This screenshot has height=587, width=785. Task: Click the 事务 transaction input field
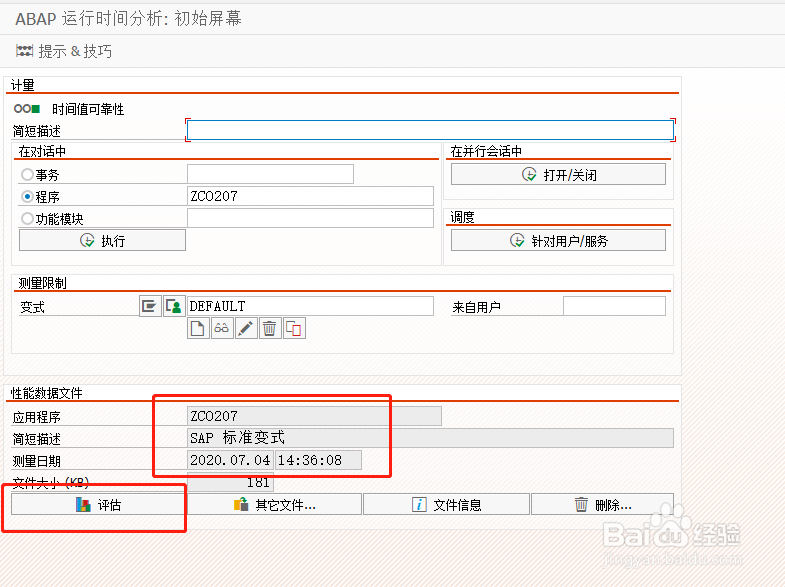tap(270, 174)
